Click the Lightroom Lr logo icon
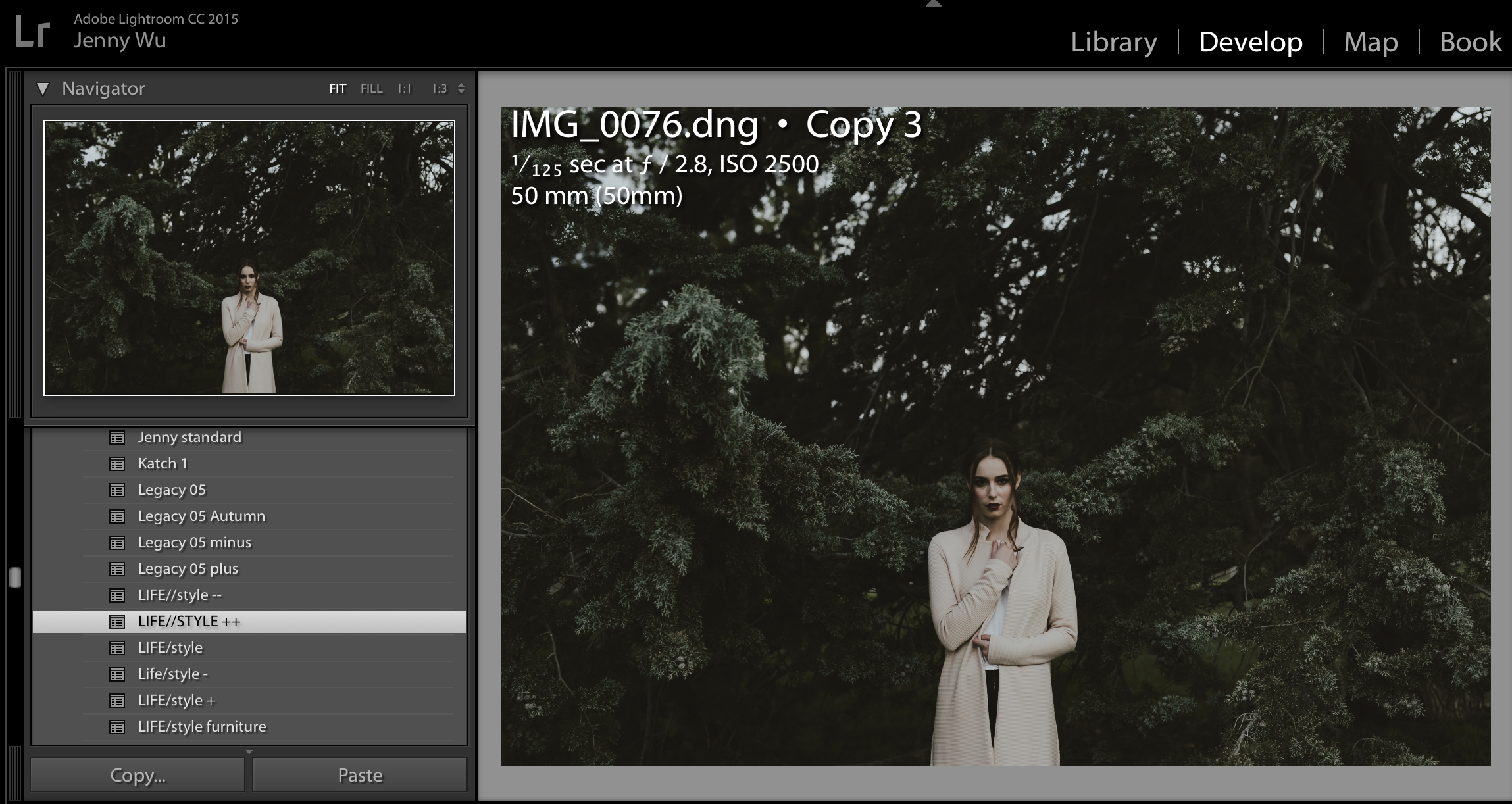 (32, 32)
